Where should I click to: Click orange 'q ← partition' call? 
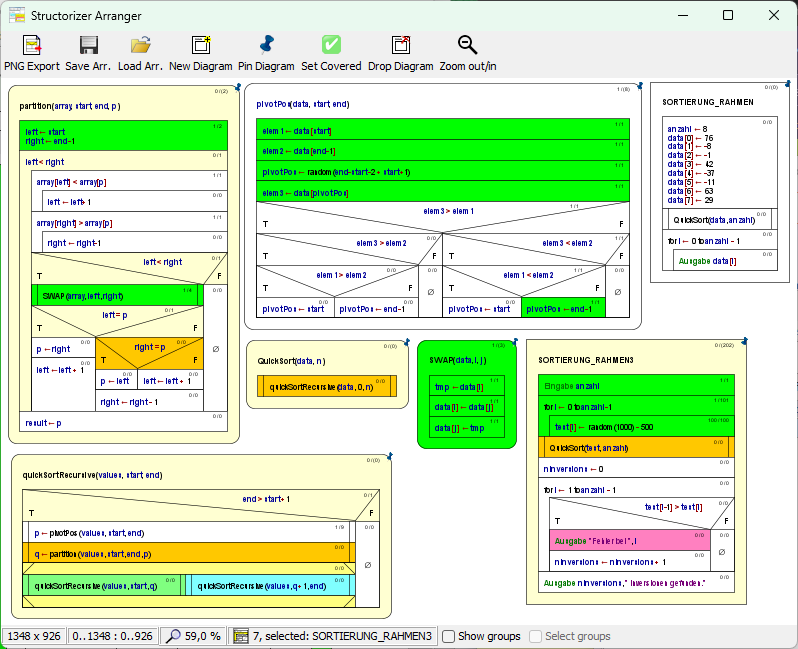[189, 553]
